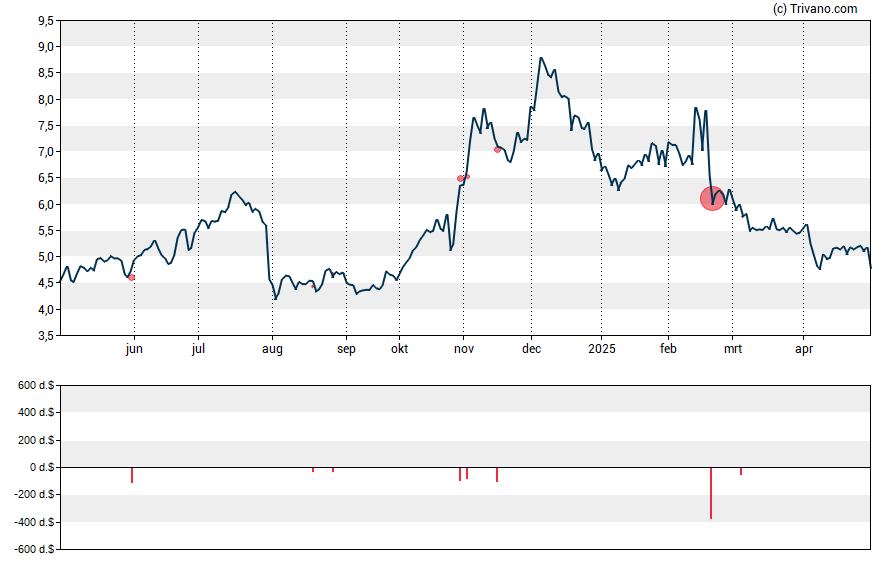Click the longest red bar near -400 d.$
The height and width of the screenshot is (565, 888).
click(711, 493)
